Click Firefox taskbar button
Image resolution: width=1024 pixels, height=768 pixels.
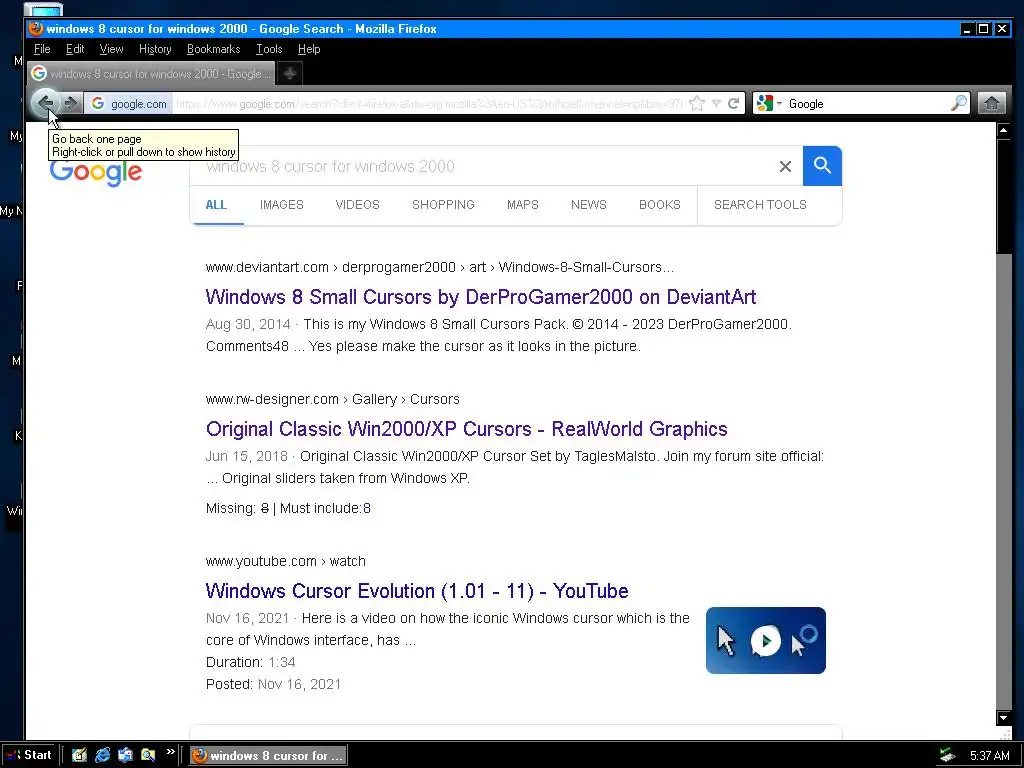coord(268,756)
